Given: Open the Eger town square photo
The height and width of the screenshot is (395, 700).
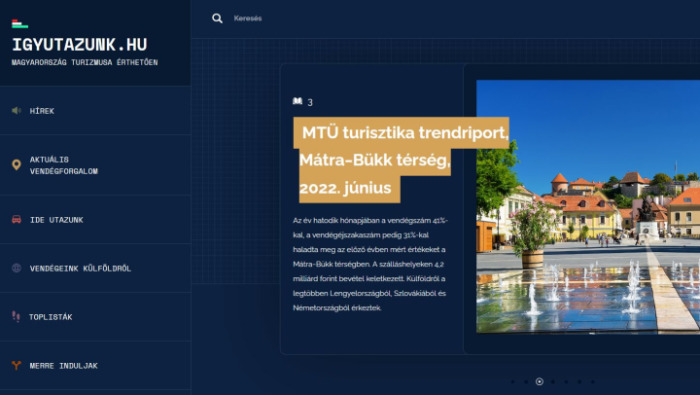Looking at the screenshot, I should click(588, 206).
